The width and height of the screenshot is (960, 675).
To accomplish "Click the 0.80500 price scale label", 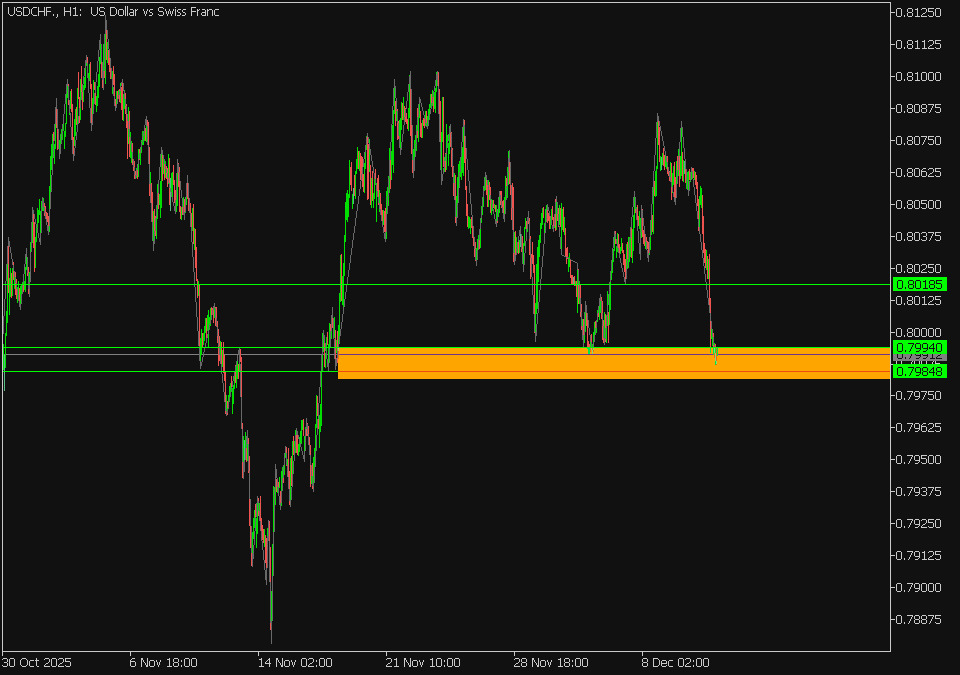I will pyautogui.click(x=918, y=204).
